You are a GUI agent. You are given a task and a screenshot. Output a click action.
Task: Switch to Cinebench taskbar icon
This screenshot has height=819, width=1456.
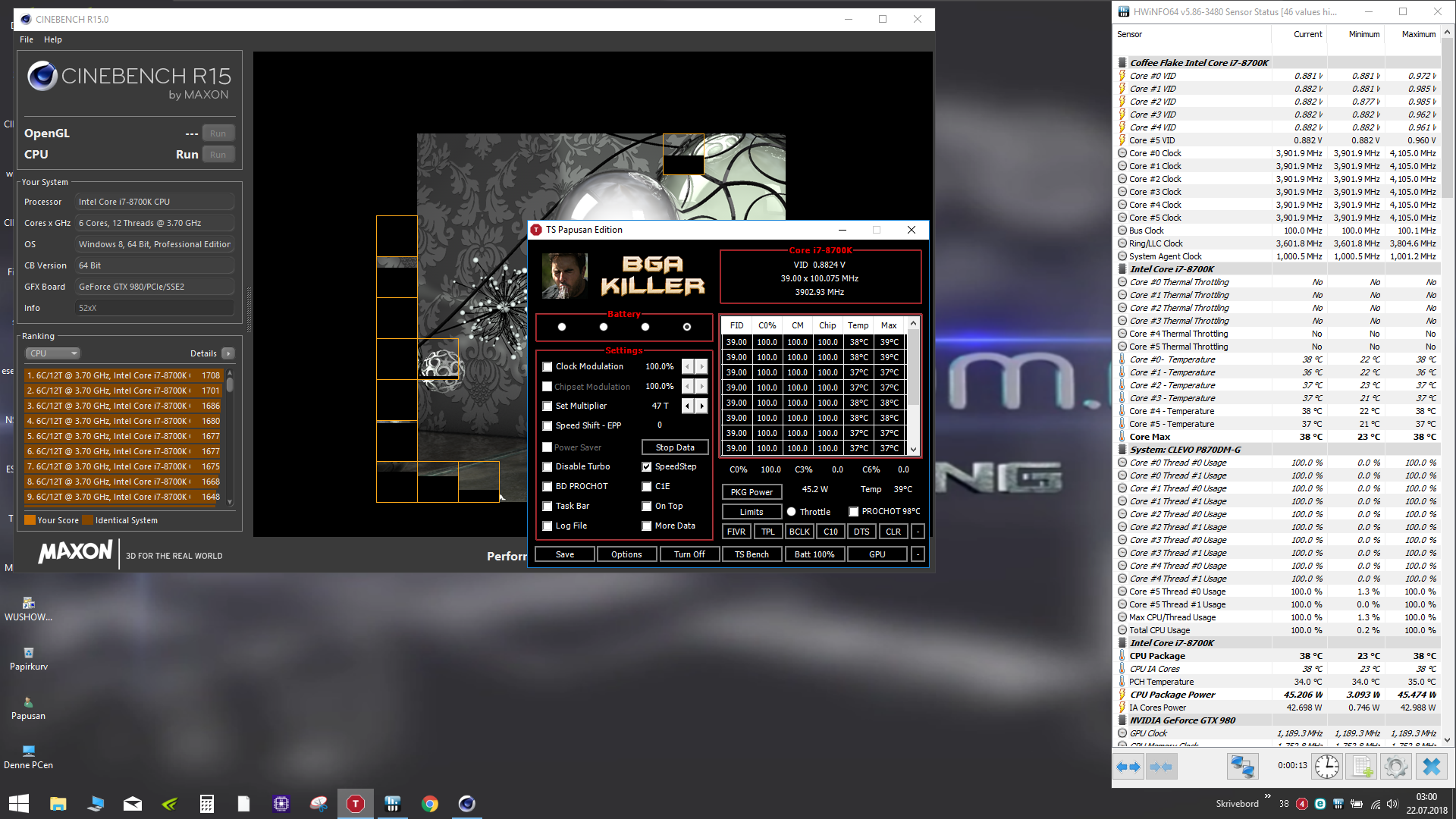[x=467, y=803]
